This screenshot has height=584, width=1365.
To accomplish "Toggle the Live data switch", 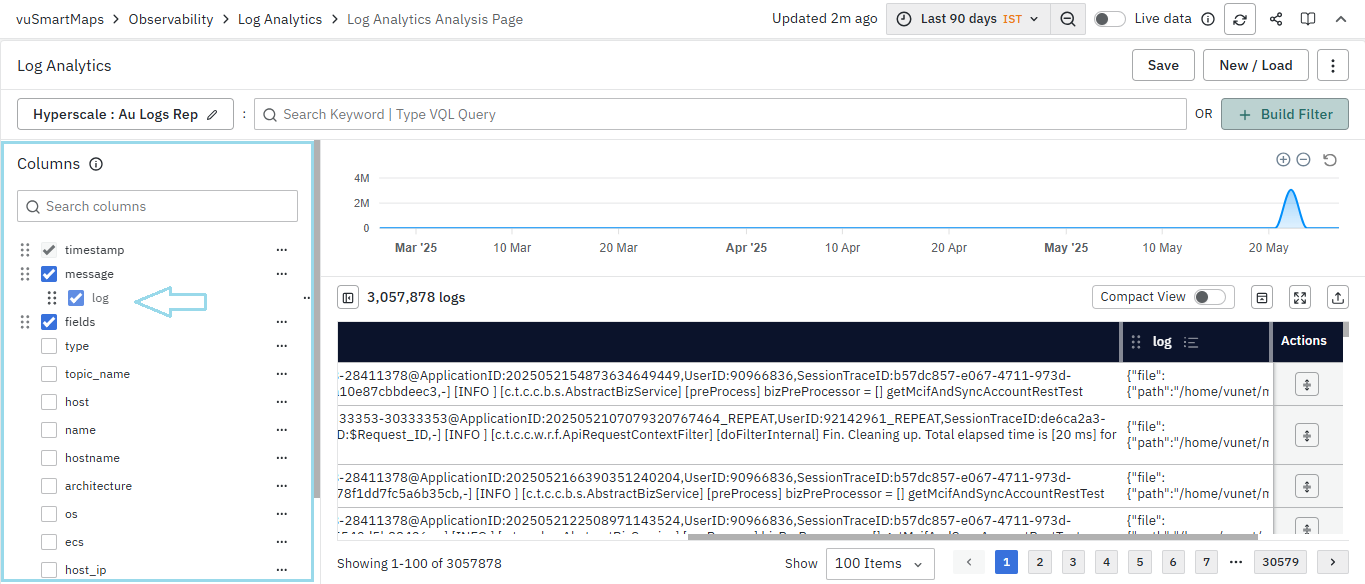I will (1109, 19).
